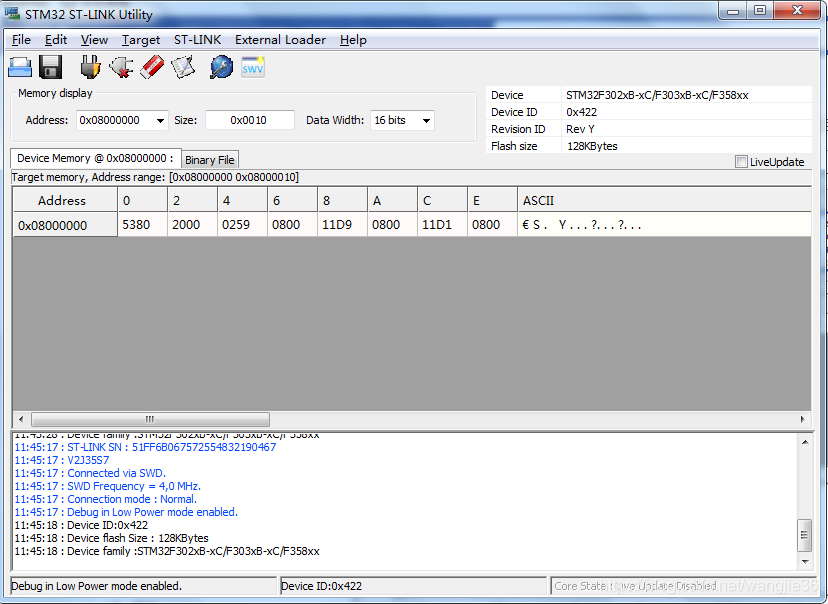Open the File menu

pos(21,40)
